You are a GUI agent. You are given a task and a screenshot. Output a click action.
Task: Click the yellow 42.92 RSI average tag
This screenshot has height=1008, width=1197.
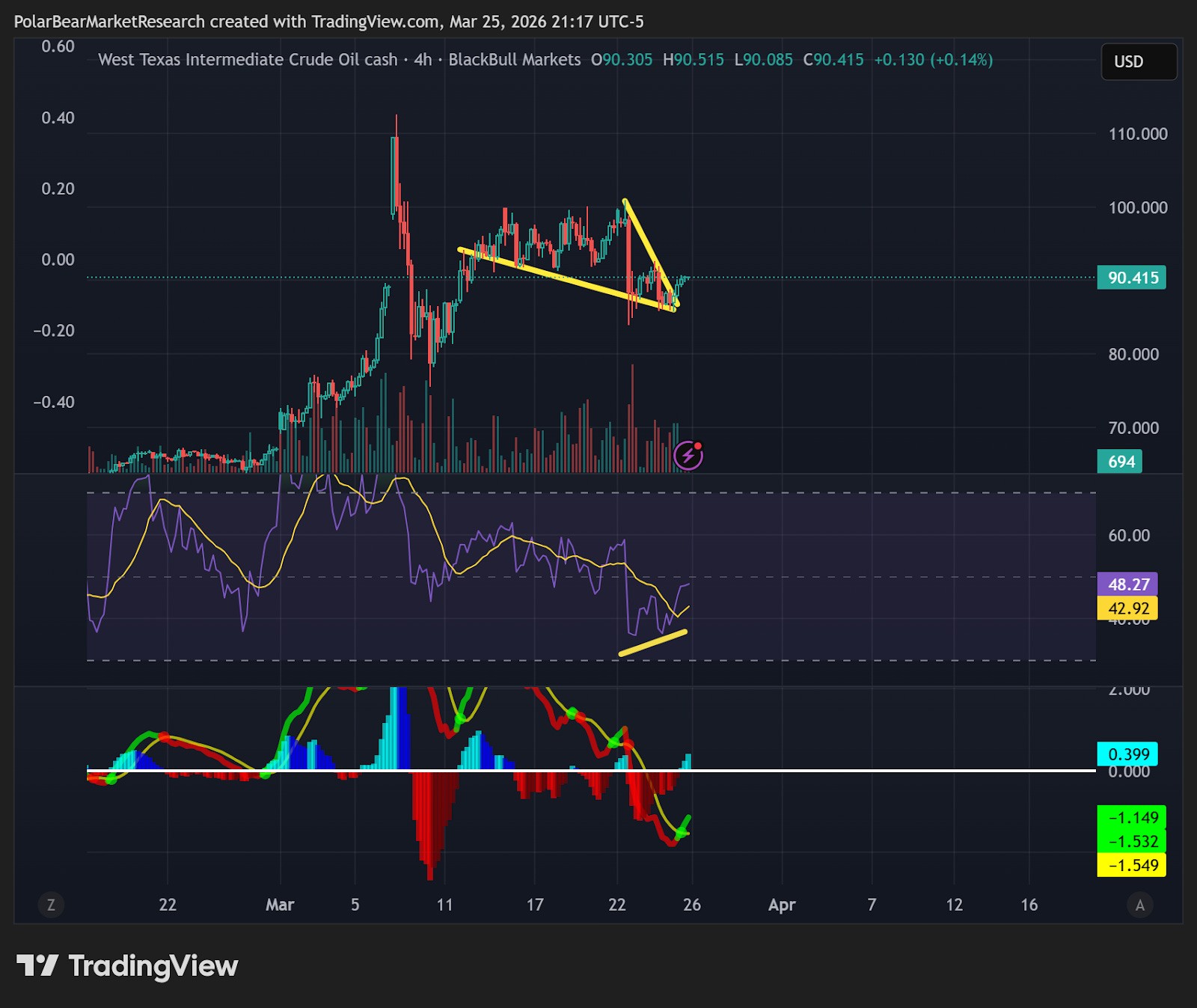pyautogui.click(x=1128, y=608)
